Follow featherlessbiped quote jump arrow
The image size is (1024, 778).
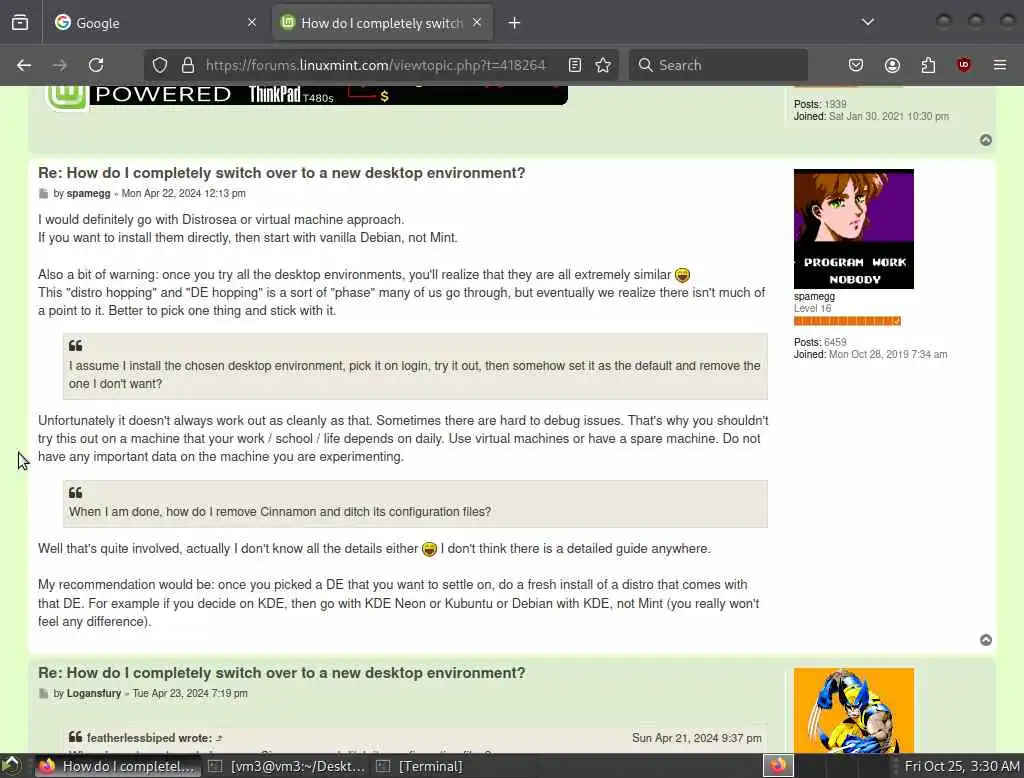click(219, 738)
